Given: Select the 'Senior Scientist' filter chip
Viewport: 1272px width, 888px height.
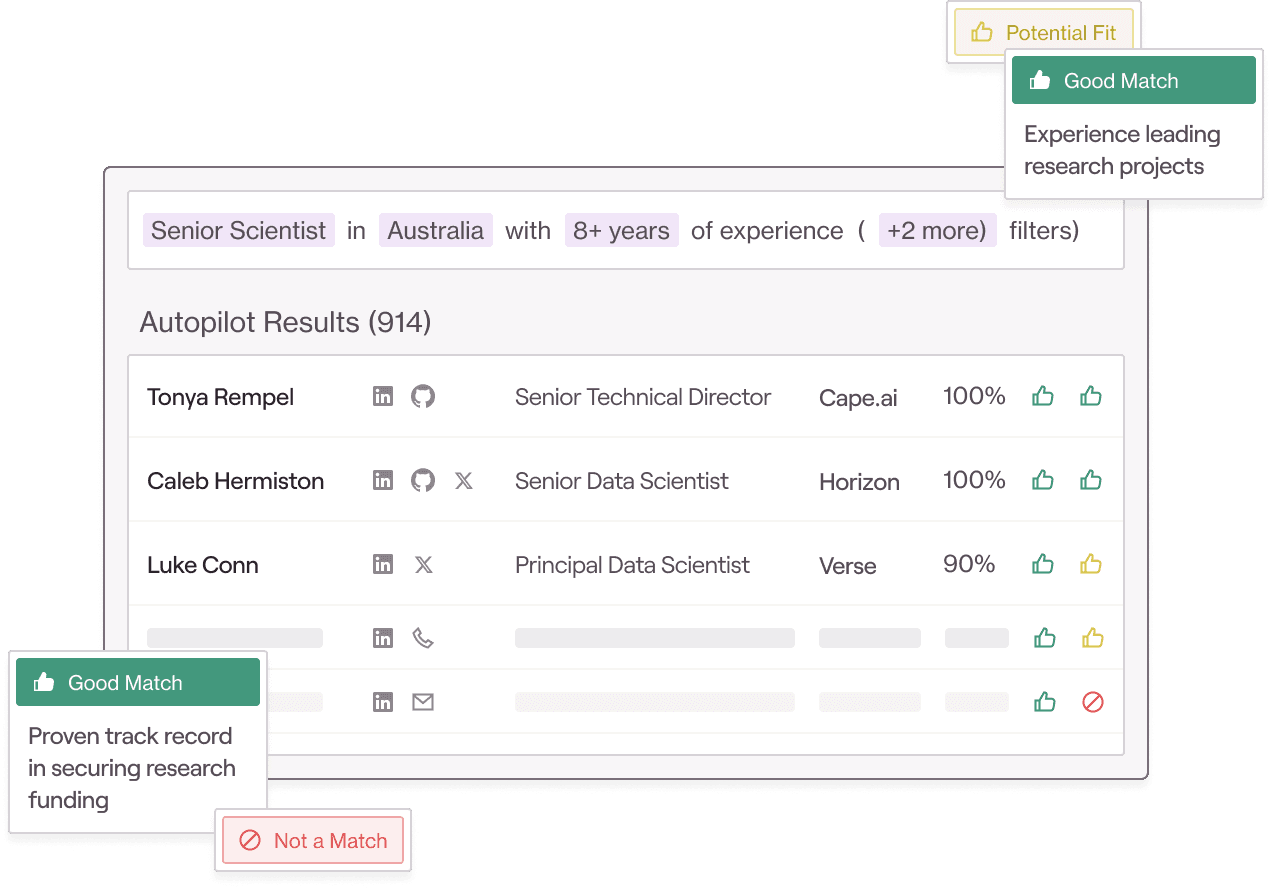Looking at the screenshot, I should (238, 230).
